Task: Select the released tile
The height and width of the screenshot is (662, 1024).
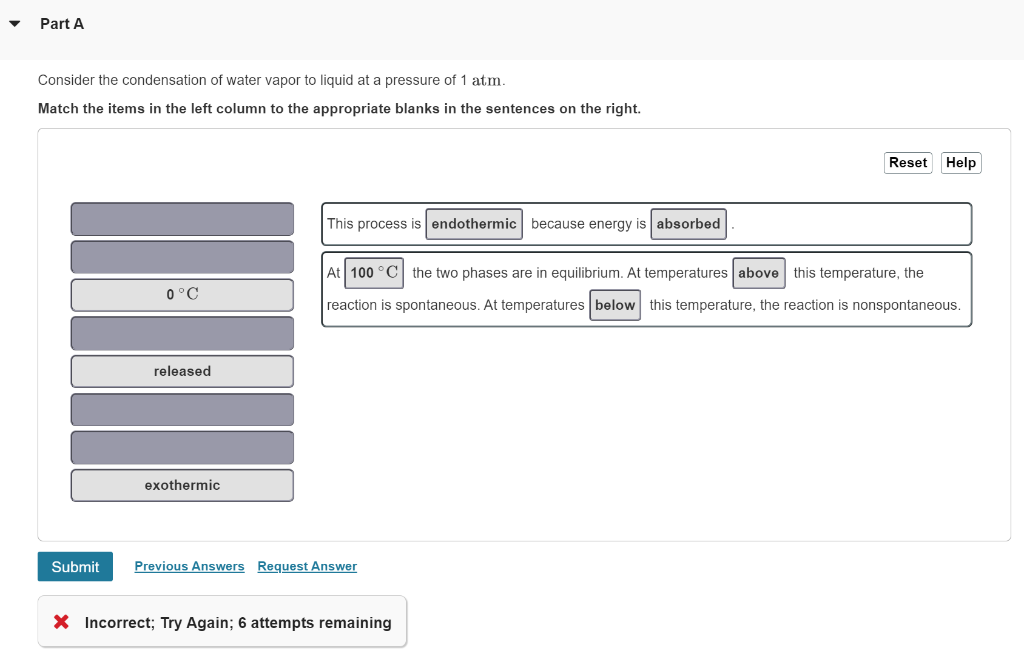Action: pos(182,371)
